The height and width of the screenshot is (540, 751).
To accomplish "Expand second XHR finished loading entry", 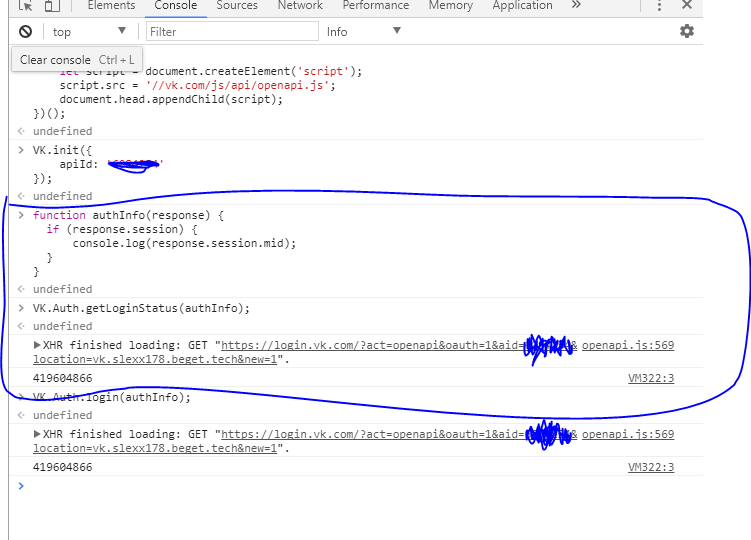I will pos(37,434).
